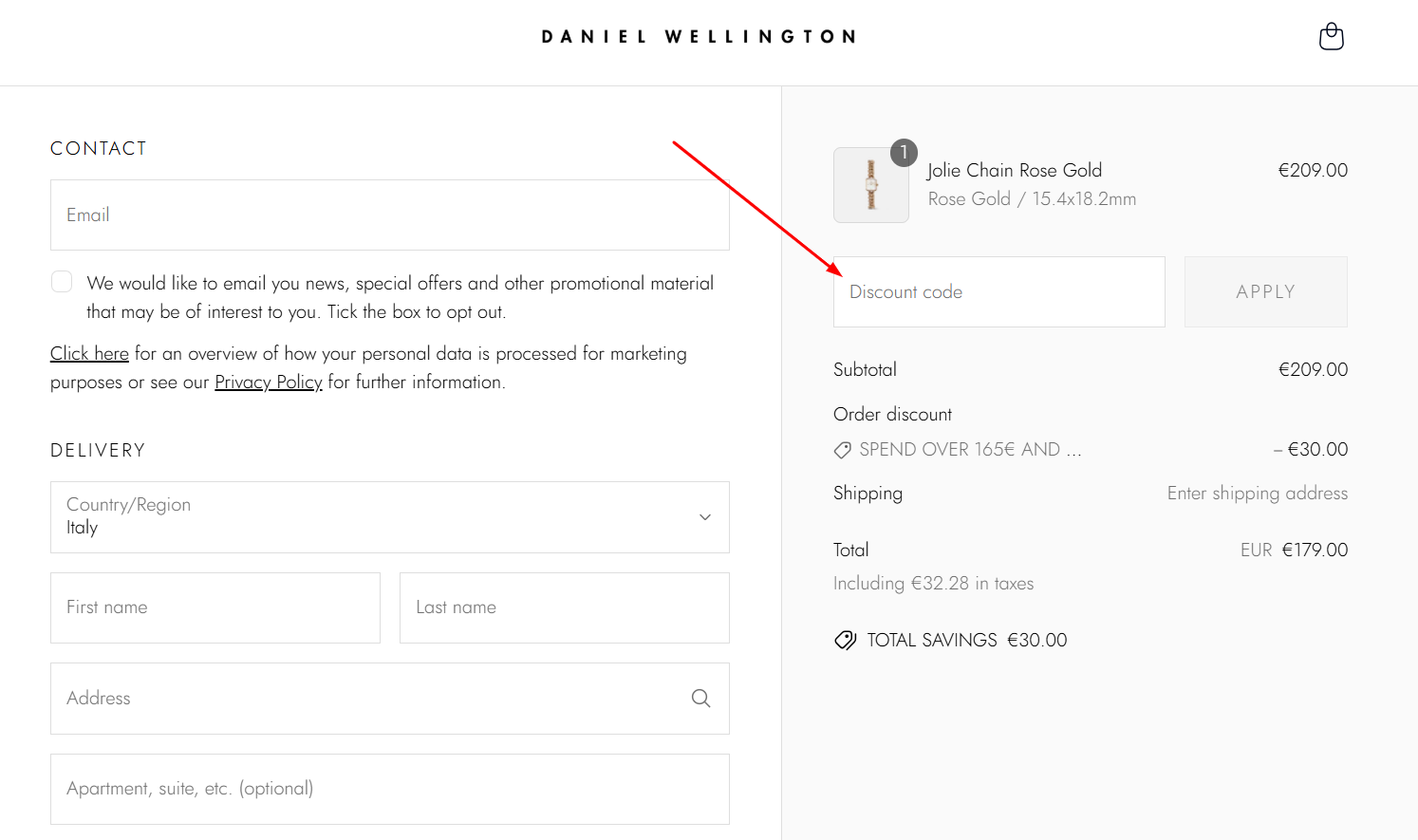The width and height of the screenshot is (1418, 840).
Task: Expand the country selector chevron
Action: 704,517
